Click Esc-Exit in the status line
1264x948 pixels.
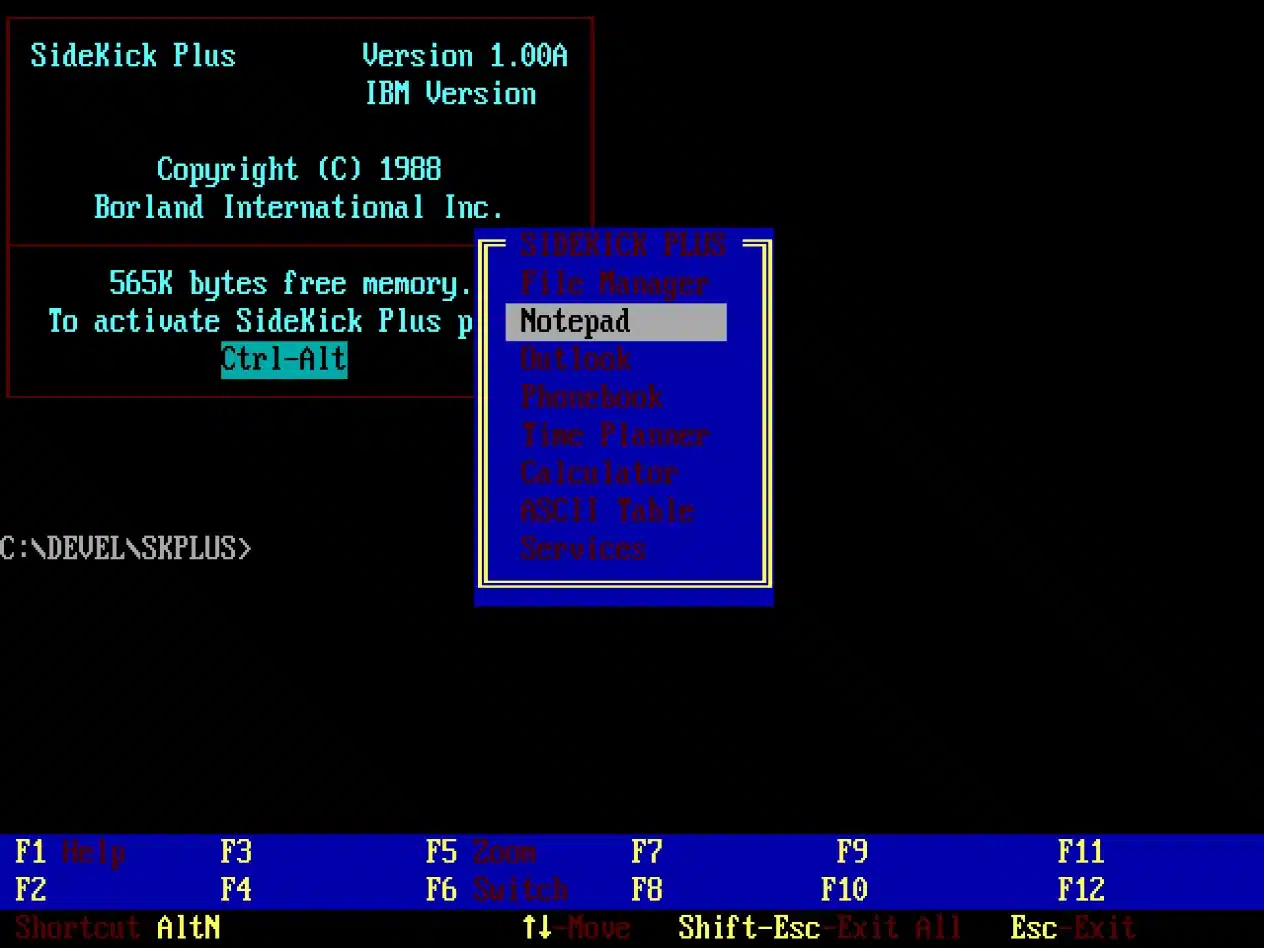point(1073,927)
